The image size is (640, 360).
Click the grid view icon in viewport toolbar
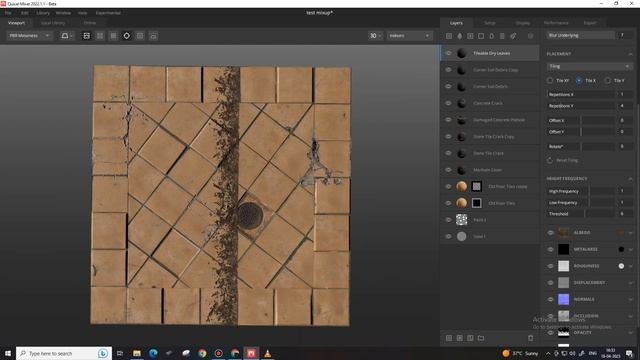[x=113, y=36]
